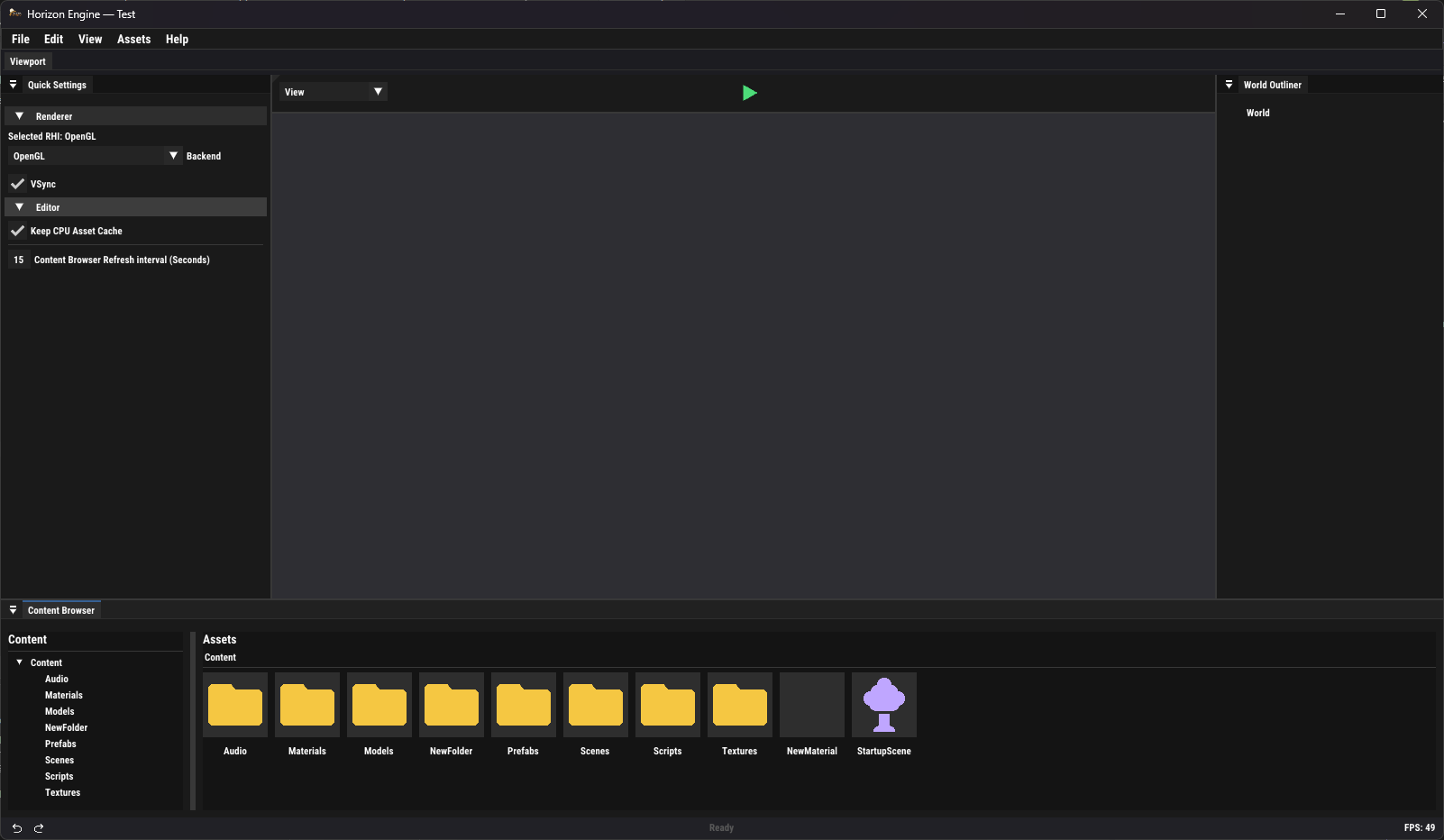
Task: Click the 'Ready' status bar text
Action: [721, 827]
